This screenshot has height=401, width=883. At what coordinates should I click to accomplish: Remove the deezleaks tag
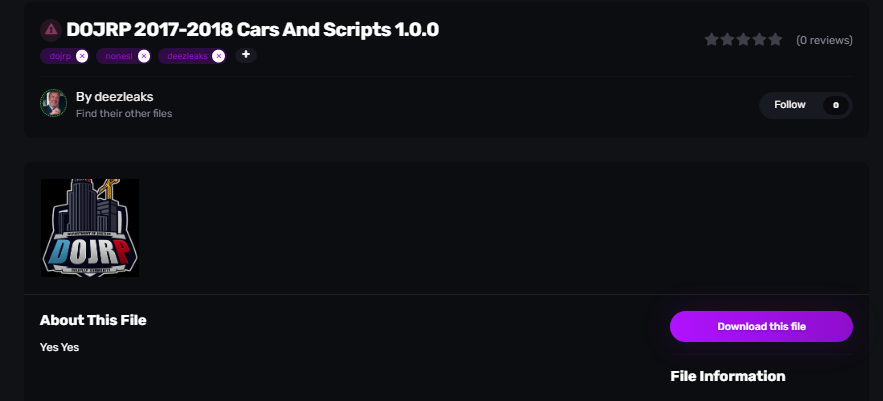click(x=219, y=56)
